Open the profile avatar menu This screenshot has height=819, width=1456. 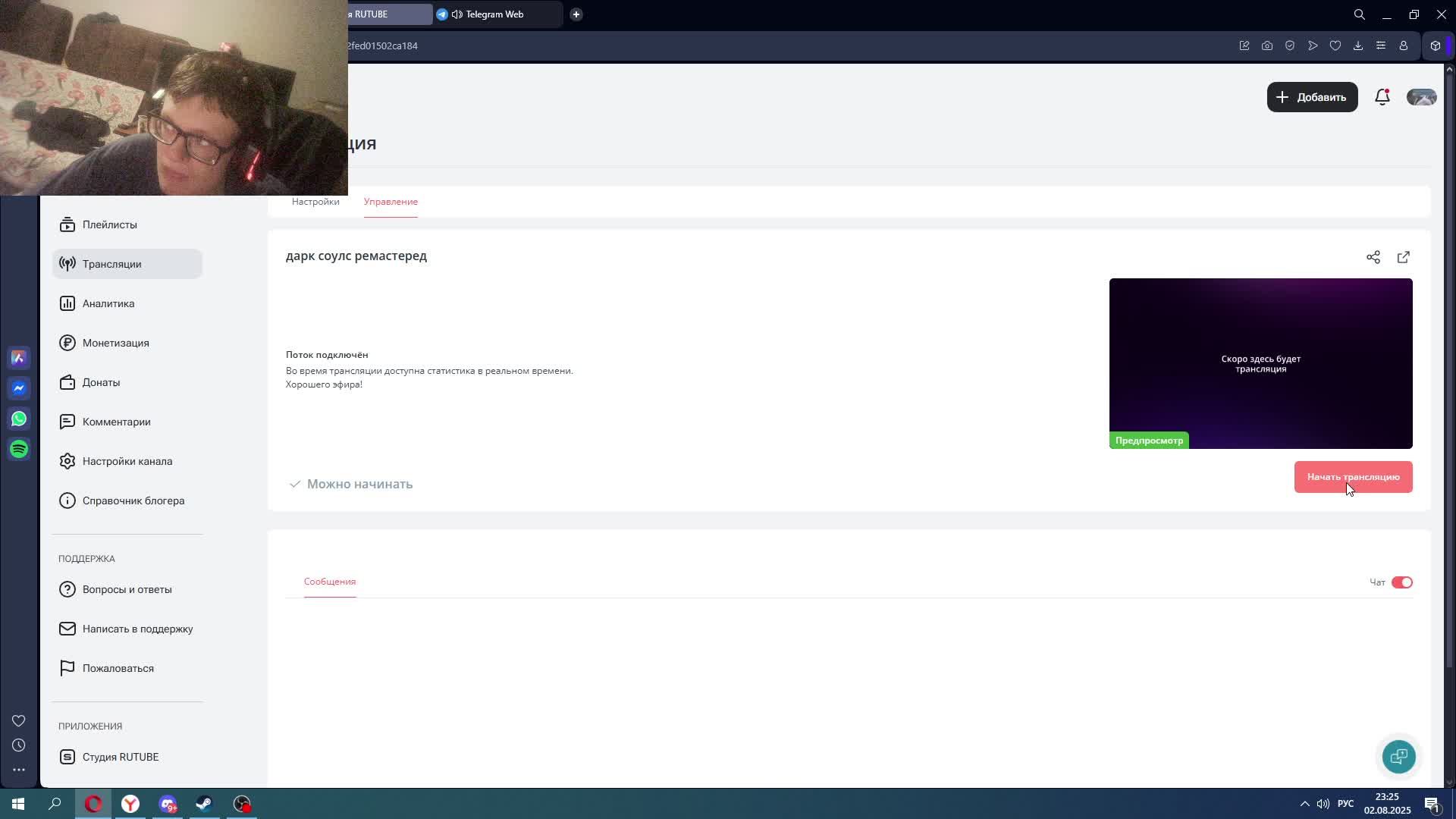[1421, 97]
